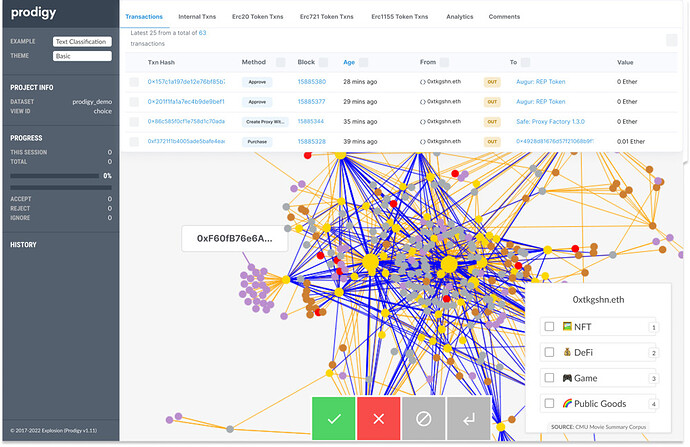The width and height of the screenshot is (690, 447).
Task: Open transaction hash 0x201f1fa1a7ec4b9de9bef1
Action: coord(186,102)
